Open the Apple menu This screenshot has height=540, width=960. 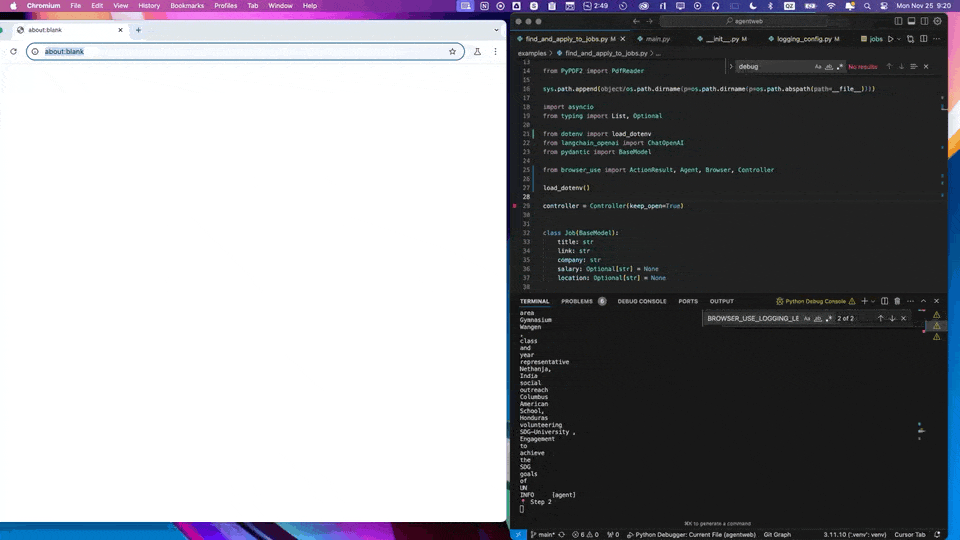tap(13, 6)
